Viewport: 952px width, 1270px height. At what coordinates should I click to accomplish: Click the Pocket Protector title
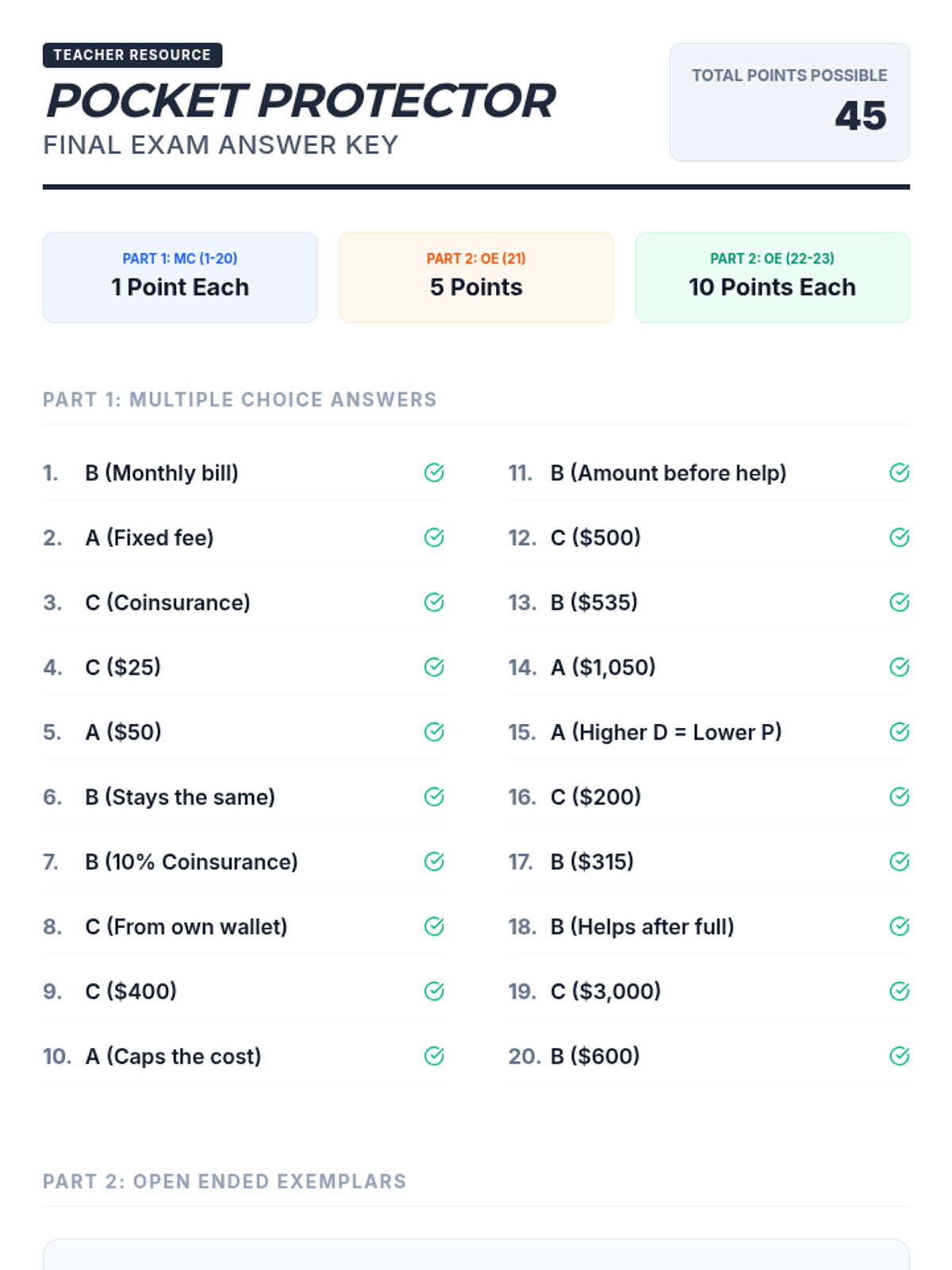pyautogui.click(x=301, y=101)
